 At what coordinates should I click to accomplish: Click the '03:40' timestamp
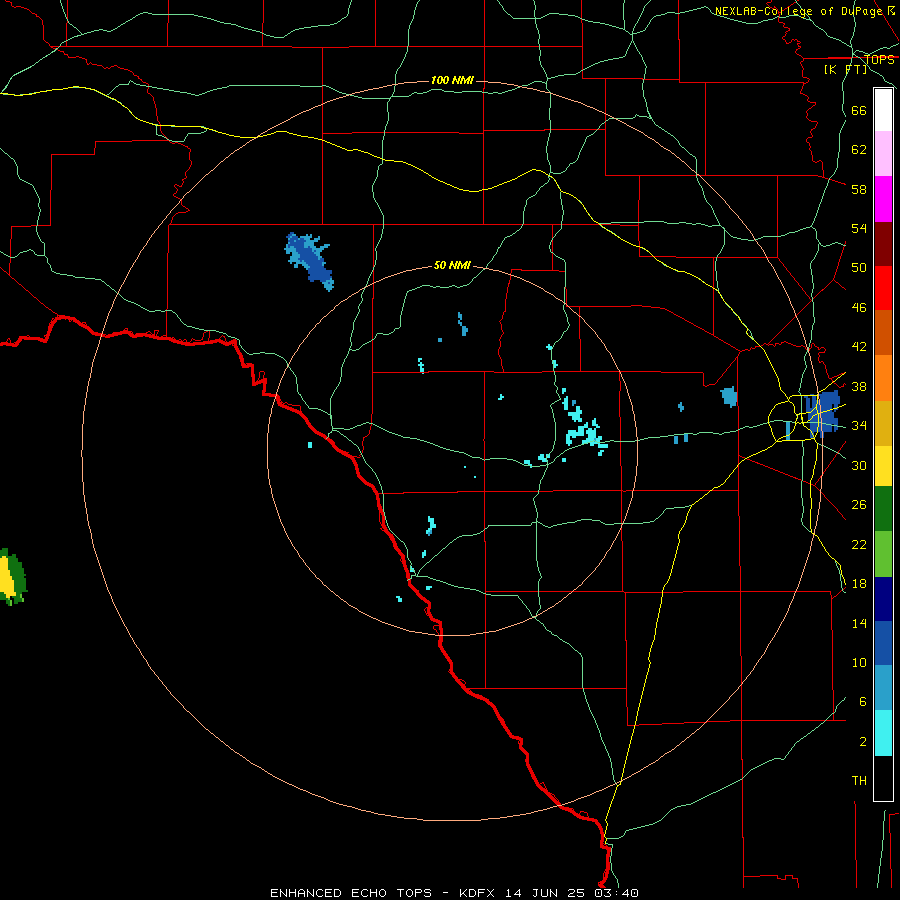(x=616, y=893)
